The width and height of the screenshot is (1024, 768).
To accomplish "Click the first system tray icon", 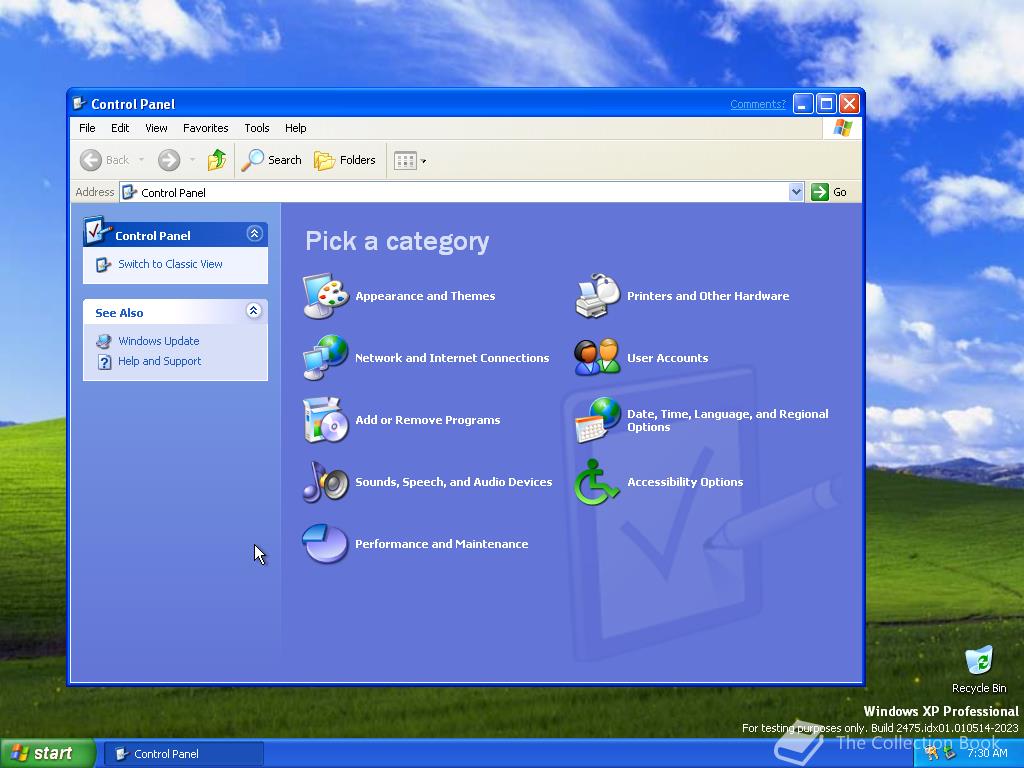I will click(x=931, y=753).
